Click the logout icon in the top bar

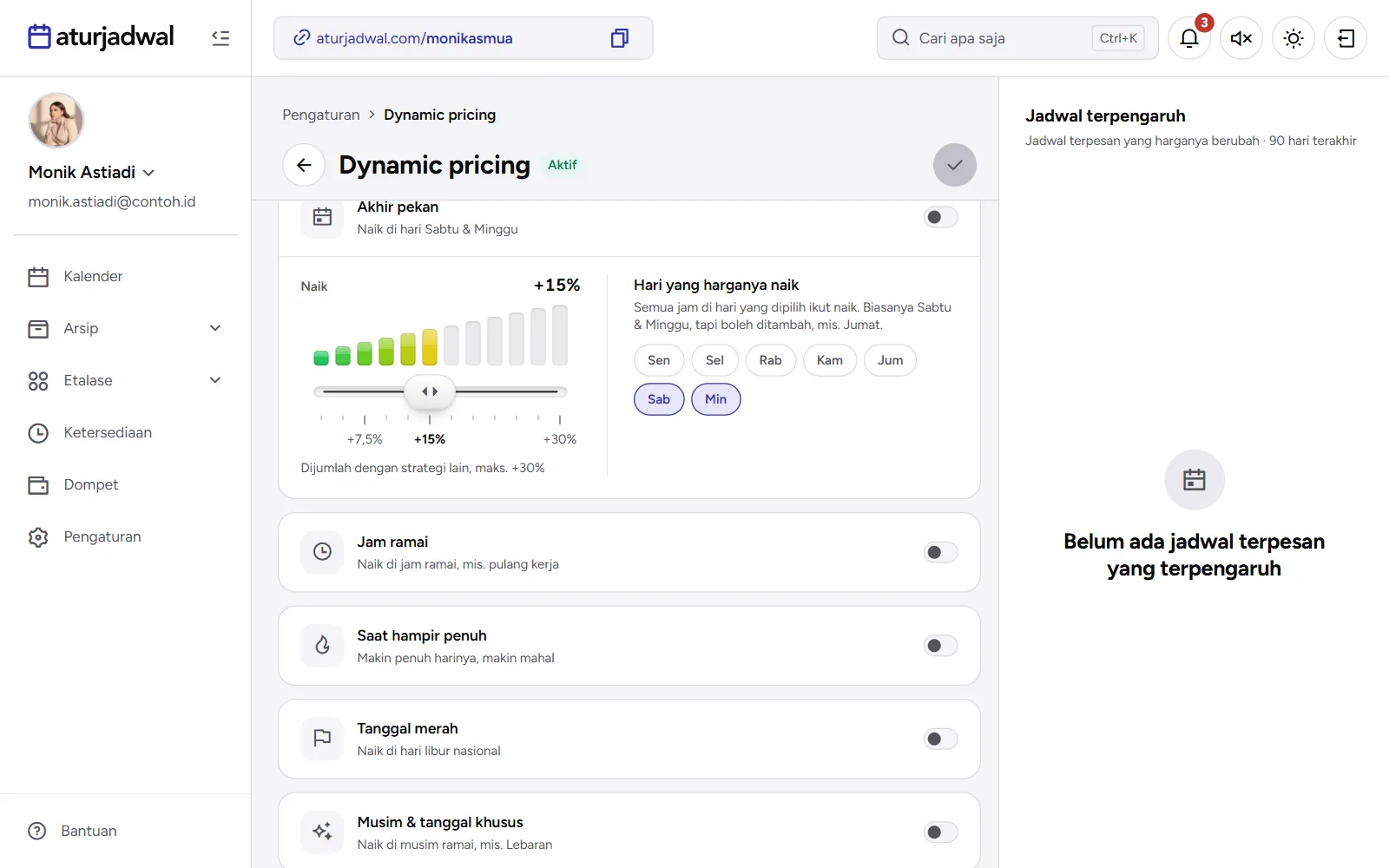pyautogui.click(x=1346, y=38)
